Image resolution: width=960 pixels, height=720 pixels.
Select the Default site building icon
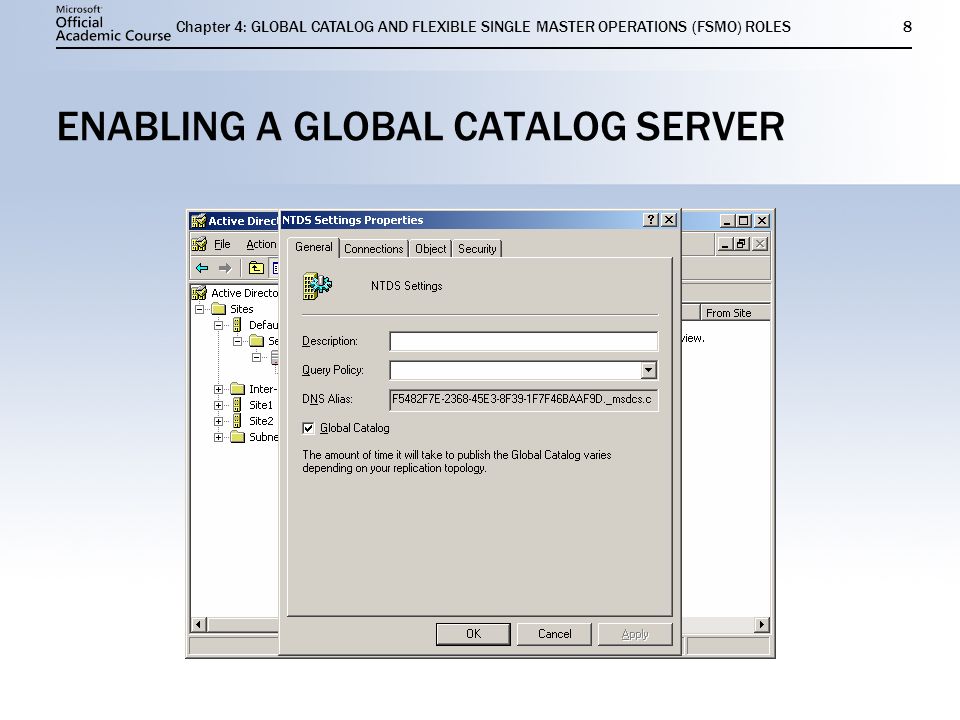[x=237, y=325]
